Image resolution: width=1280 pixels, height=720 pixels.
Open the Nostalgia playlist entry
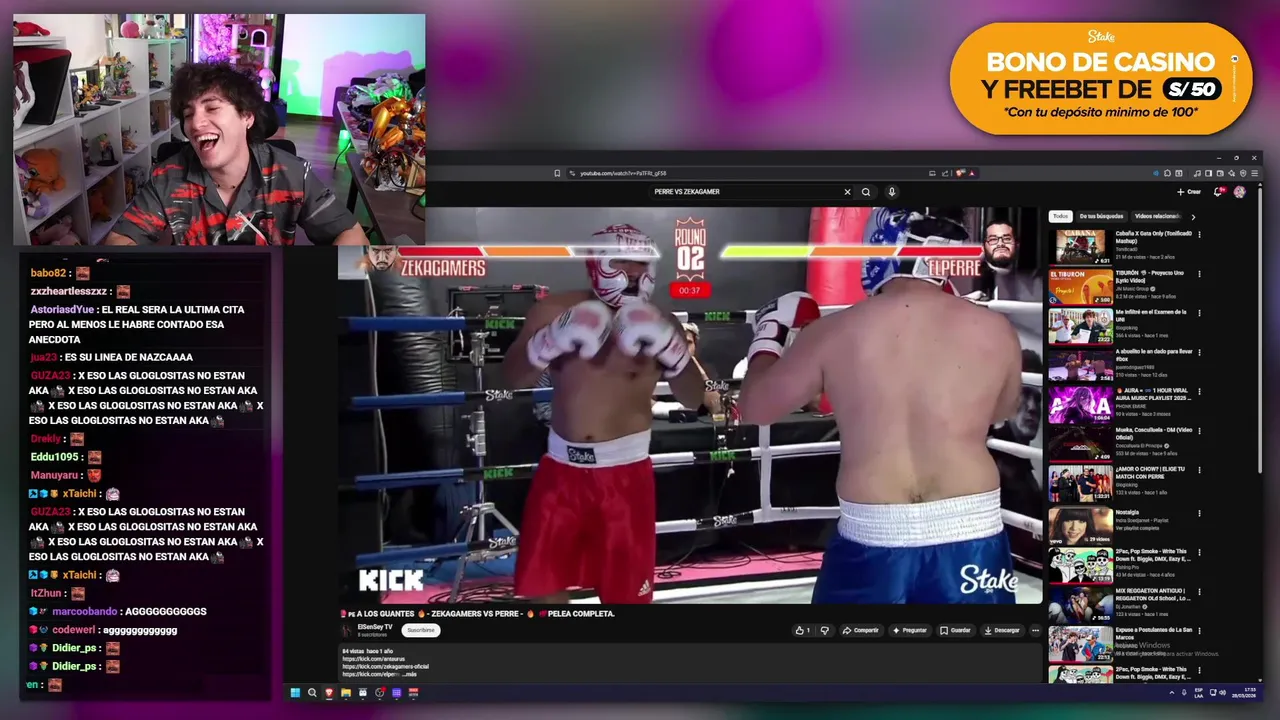[x=1080, y=524]
